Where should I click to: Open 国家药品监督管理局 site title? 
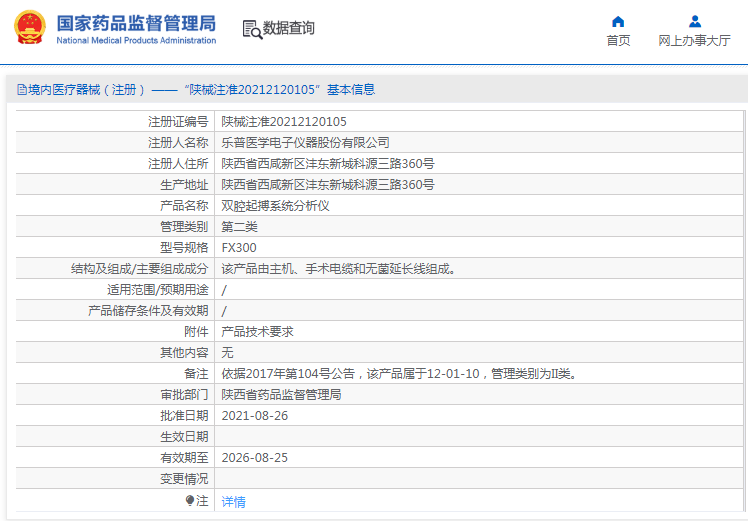point(136,23)
